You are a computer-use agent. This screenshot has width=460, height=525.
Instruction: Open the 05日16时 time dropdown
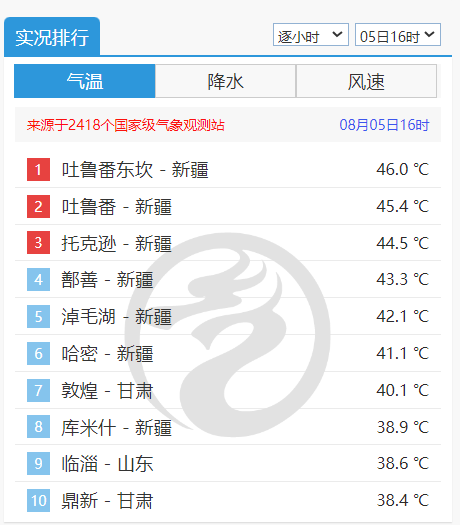(398, 35)
